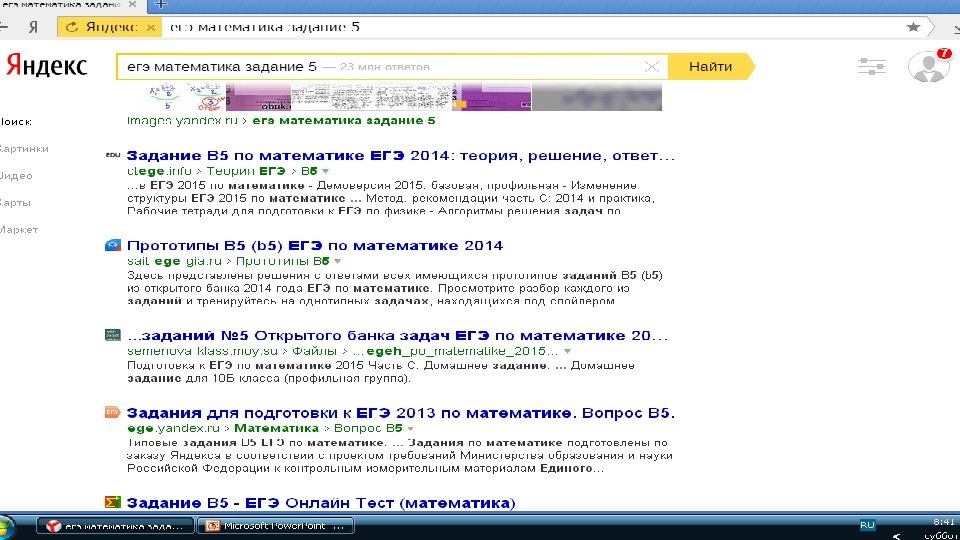Open a new browser tab with plus

[x=160, y=4]
